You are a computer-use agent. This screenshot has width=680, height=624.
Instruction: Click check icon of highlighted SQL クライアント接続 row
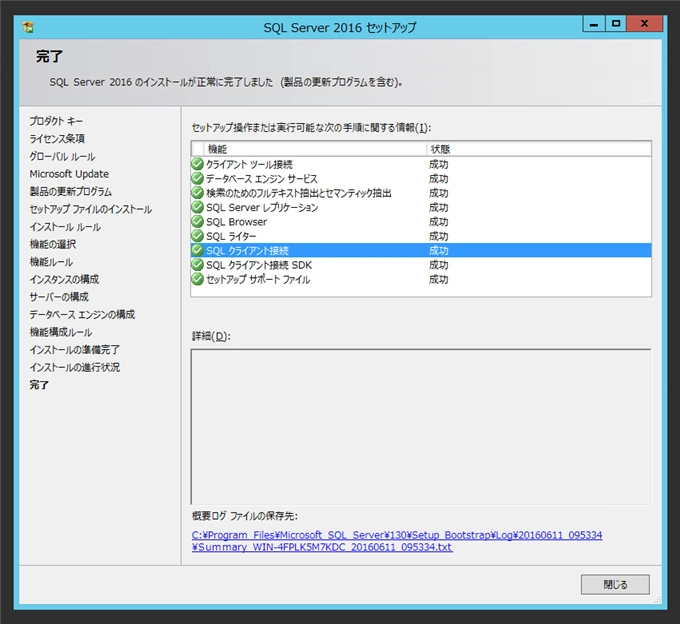pyautogui.click(x=197, y=250)
